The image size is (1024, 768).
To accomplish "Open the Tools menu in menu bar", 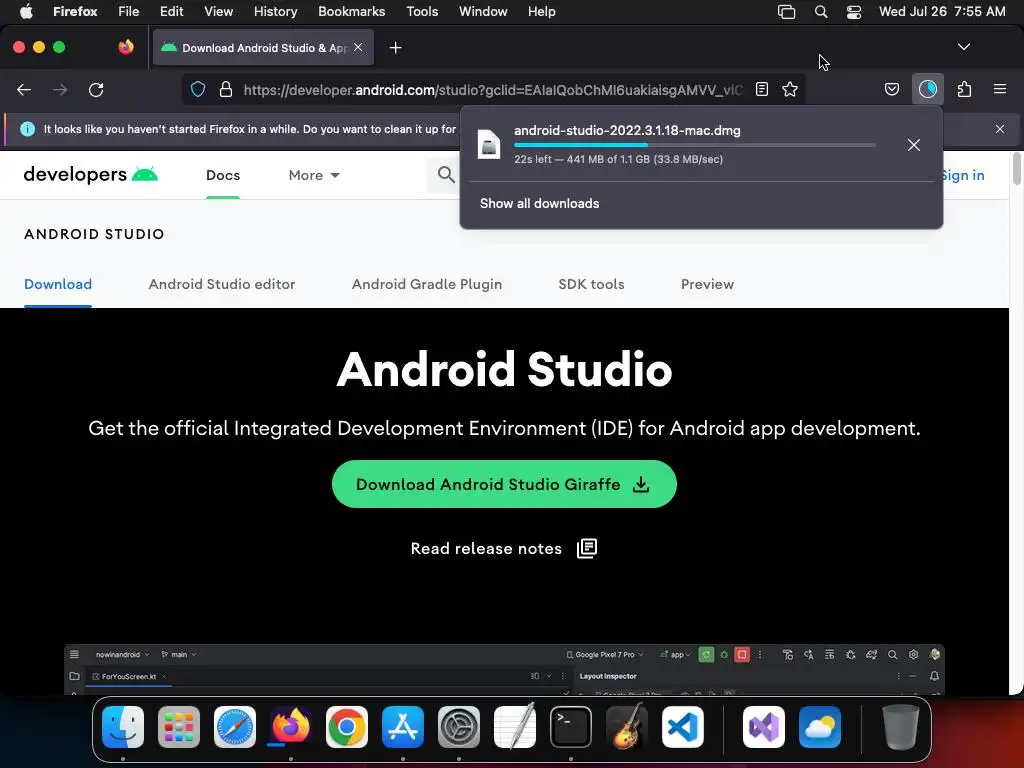I will pos(422,11).
